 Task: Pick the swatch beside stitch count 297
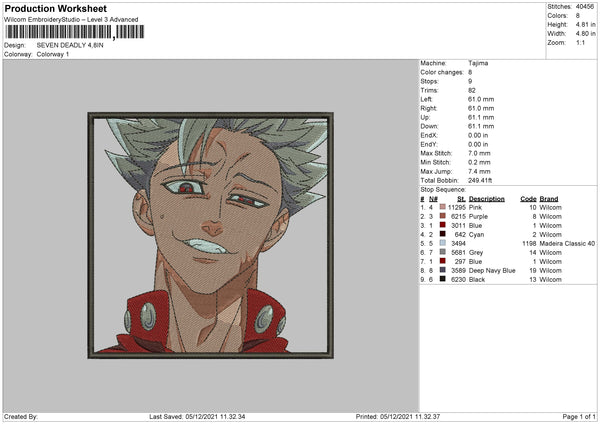pos(443,261)
